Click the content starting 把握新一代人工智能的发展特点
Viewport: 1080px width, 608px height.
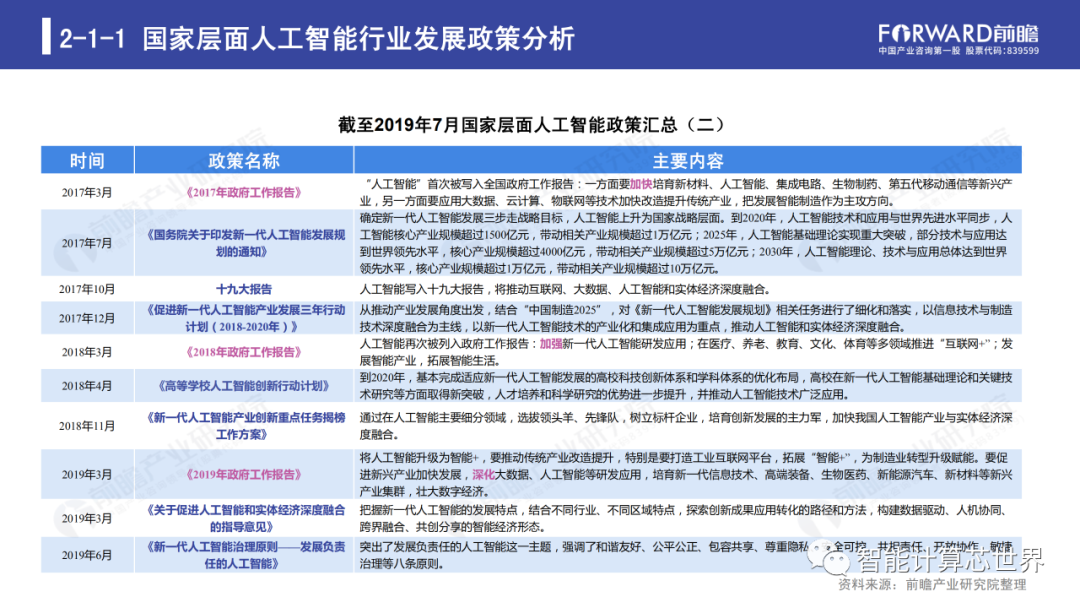[x=686, y=518]
